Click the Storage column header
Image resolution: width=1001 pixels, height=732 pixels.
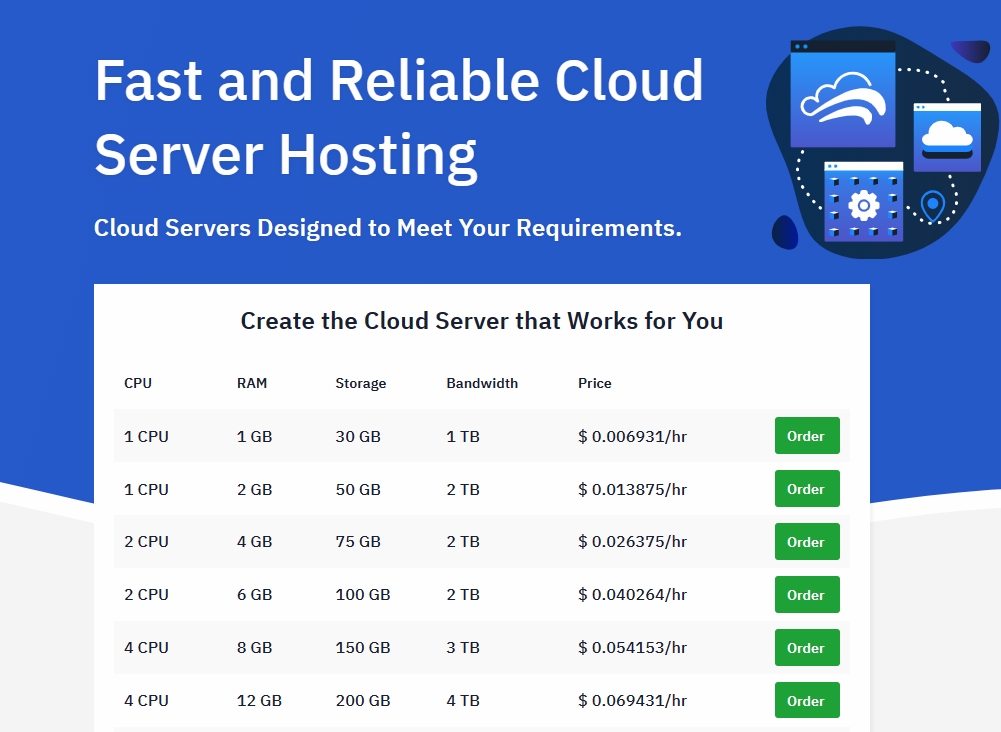click(360, 383)
